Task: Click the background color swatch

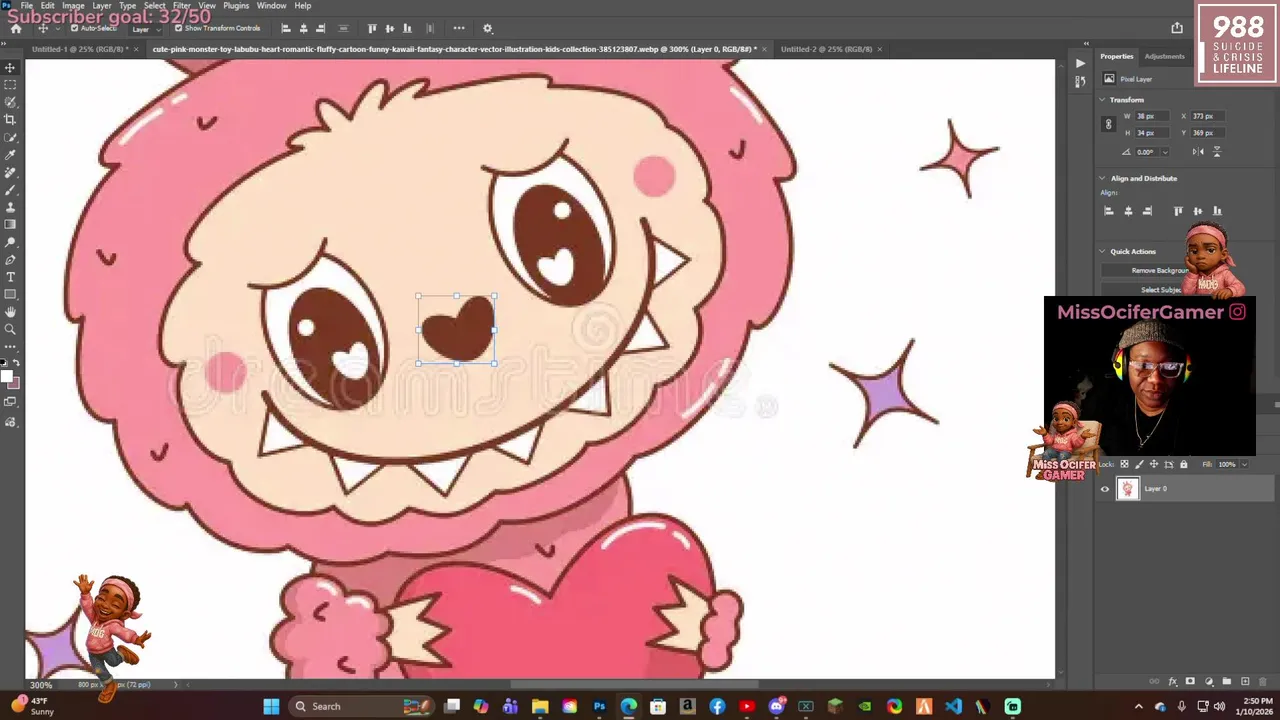Action: point(15,384)
